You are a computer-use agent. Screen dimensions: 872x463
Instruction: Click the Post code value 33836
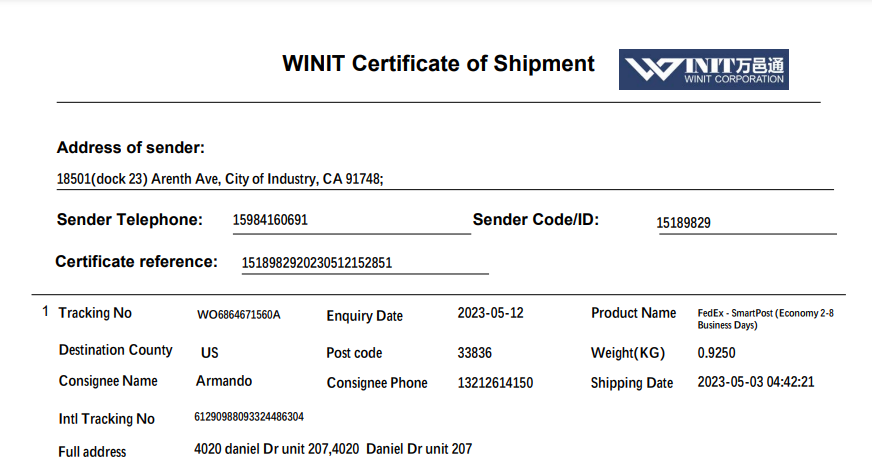(x=475, y=353)
